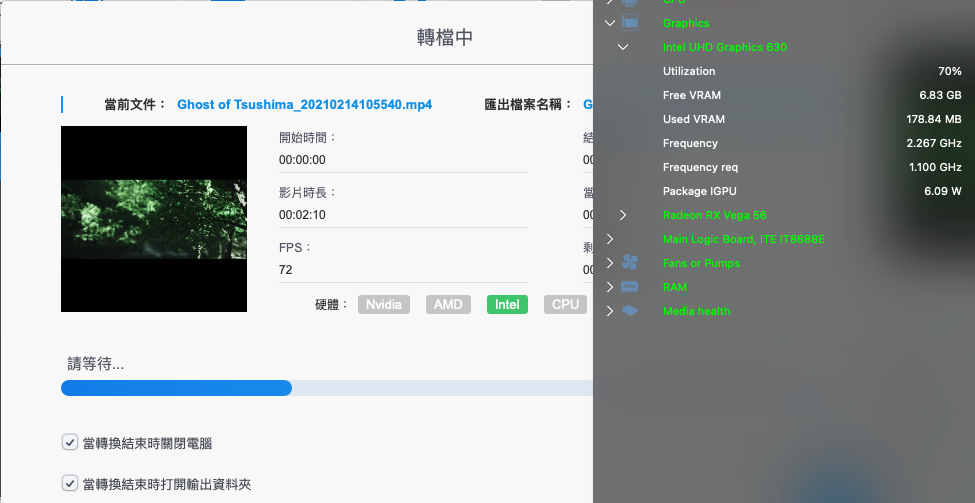Select the Graphics tree label

pyautogui.click(x=686, y=23)
